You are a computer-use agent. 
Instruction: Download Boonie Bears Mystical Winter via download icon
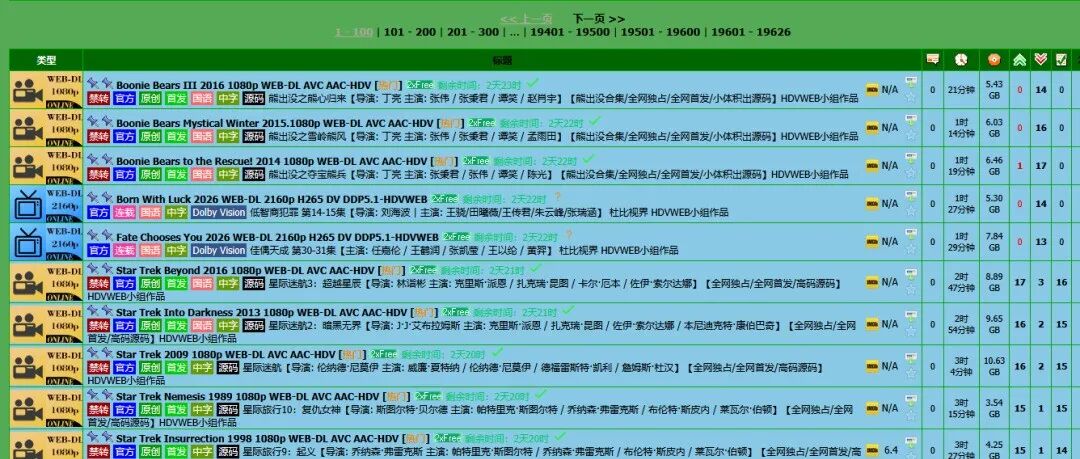[911, 120]
